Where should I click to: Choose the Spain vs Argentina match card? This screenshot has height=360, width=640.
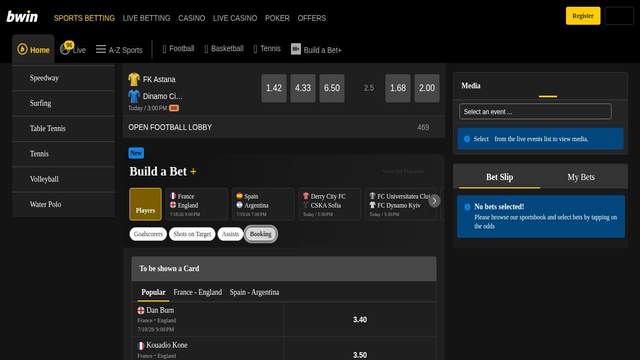tap(263, 204)
